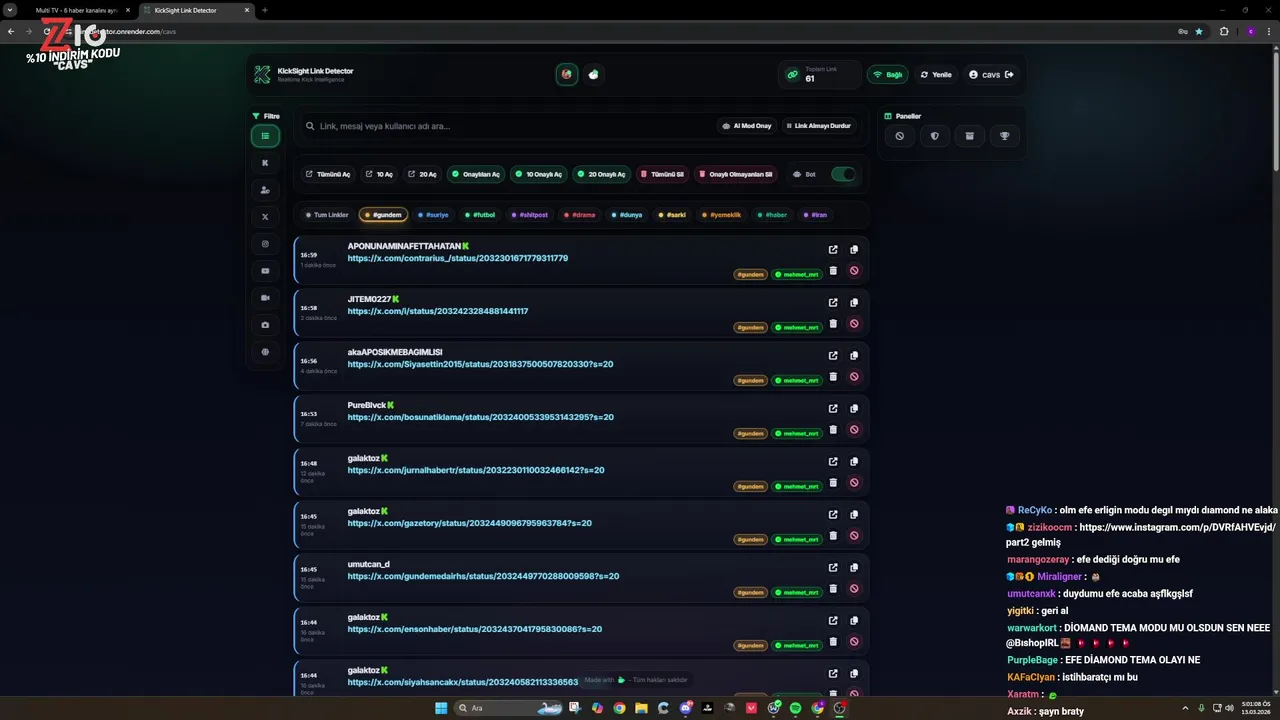Select the #dunya tag filter
The image size is (1280, 720).
627,215
